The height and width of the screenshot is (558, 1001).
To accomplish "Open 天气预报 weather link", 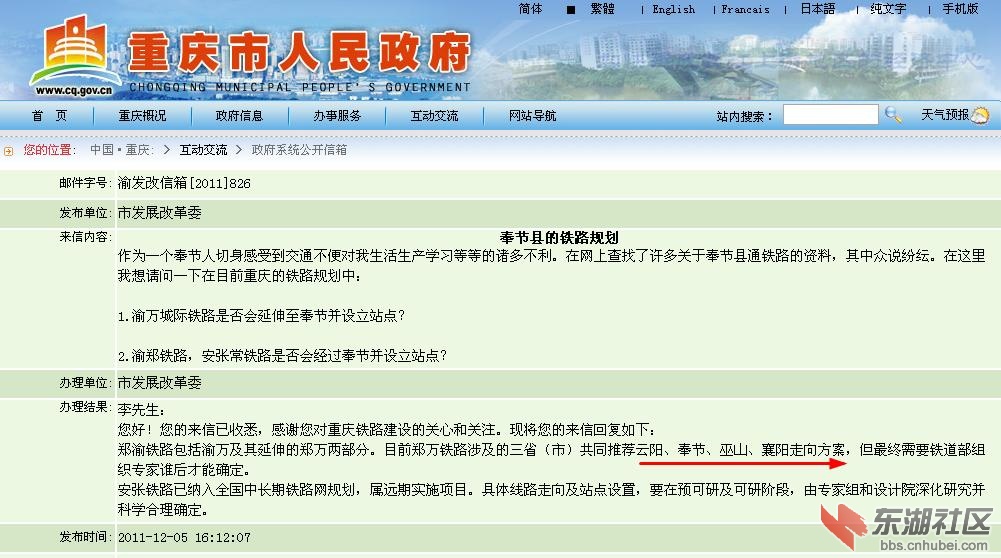I will point(945,115).
